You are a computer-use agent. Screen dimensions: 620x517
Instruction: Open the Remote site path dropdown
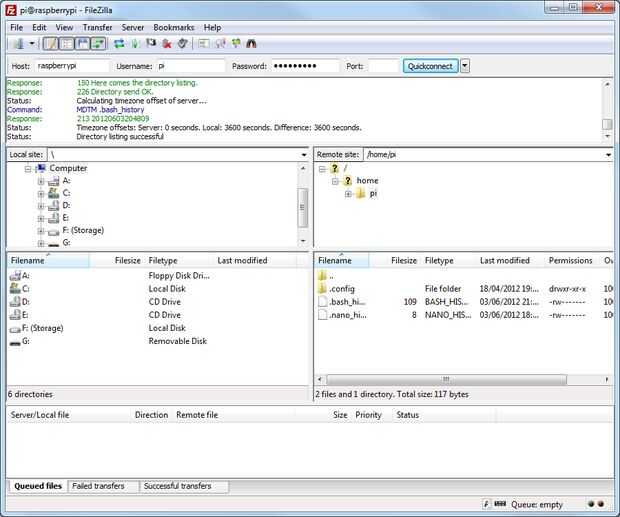[607, 155]
